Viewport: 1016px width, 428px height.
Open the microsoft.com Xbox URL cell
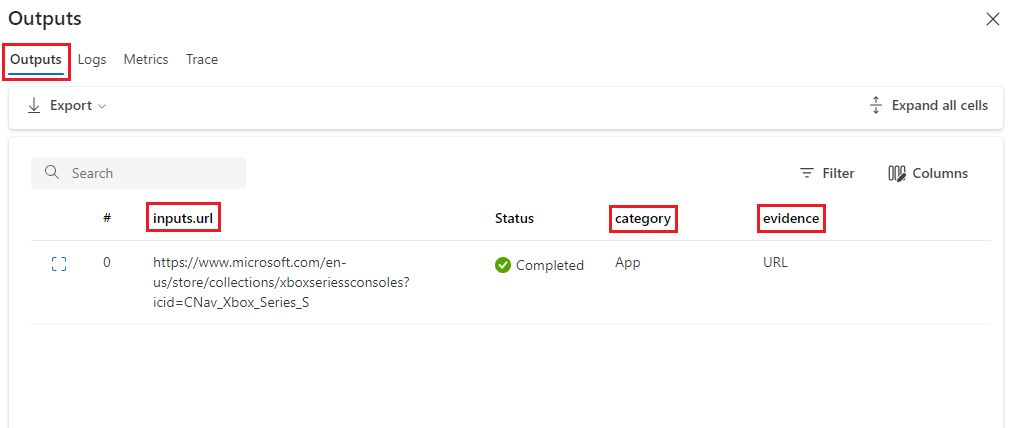280,282
